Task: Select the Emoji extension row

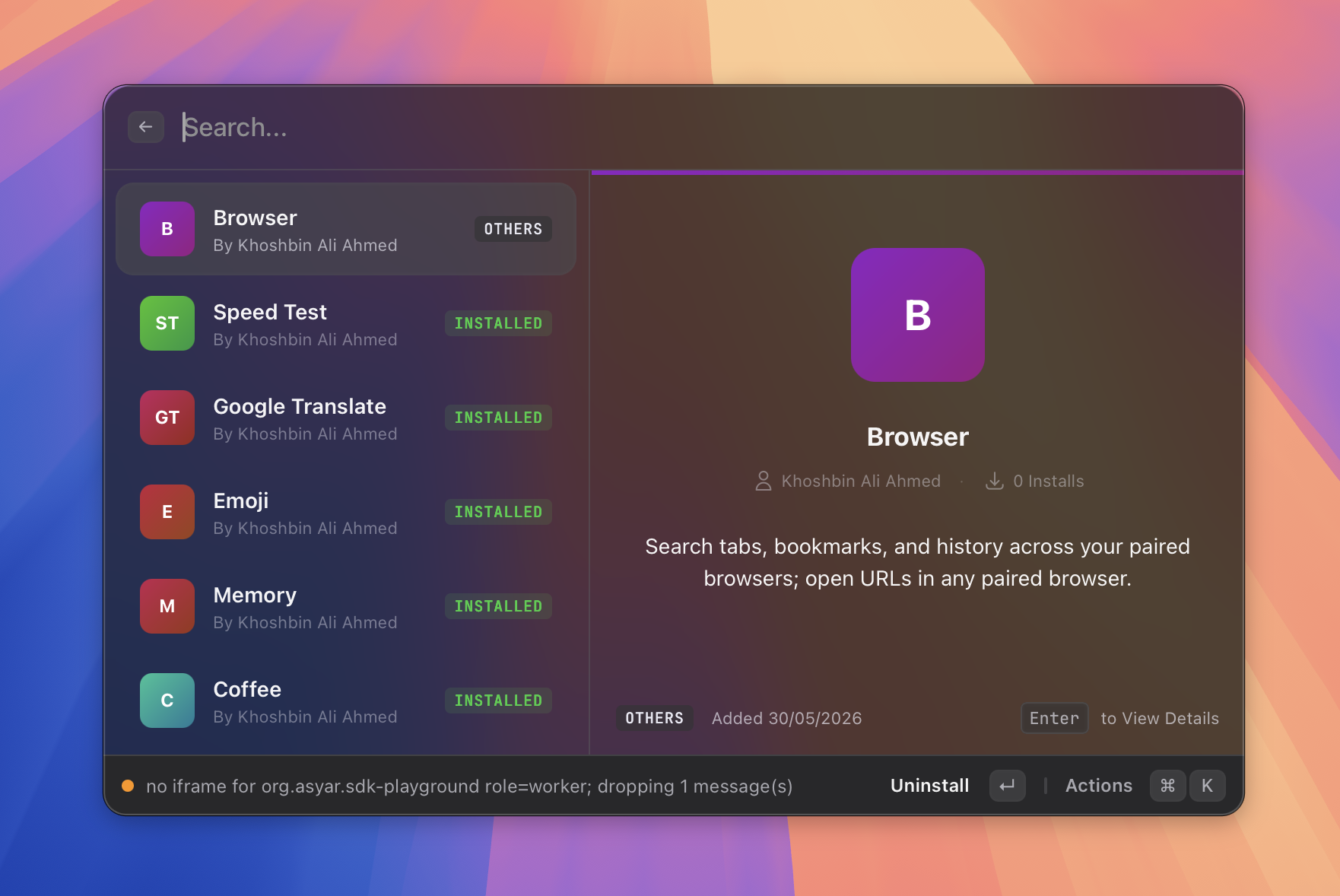Action: pos(346,512)
